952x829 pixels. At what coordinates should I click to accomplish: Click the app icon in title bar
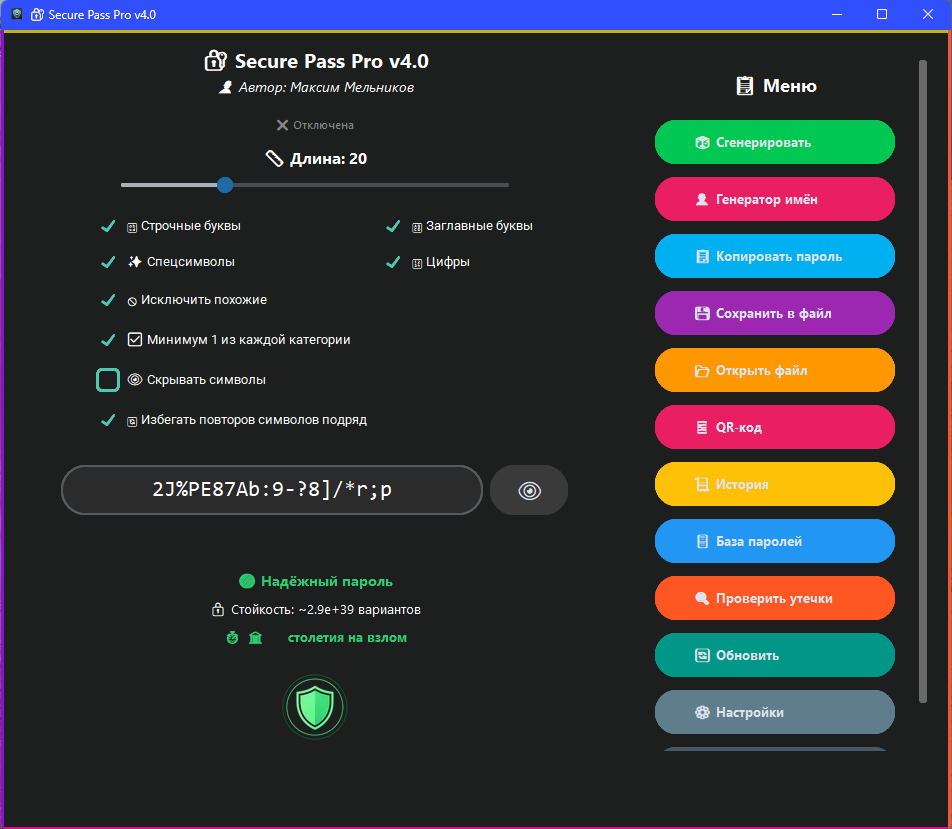point(17,14)
